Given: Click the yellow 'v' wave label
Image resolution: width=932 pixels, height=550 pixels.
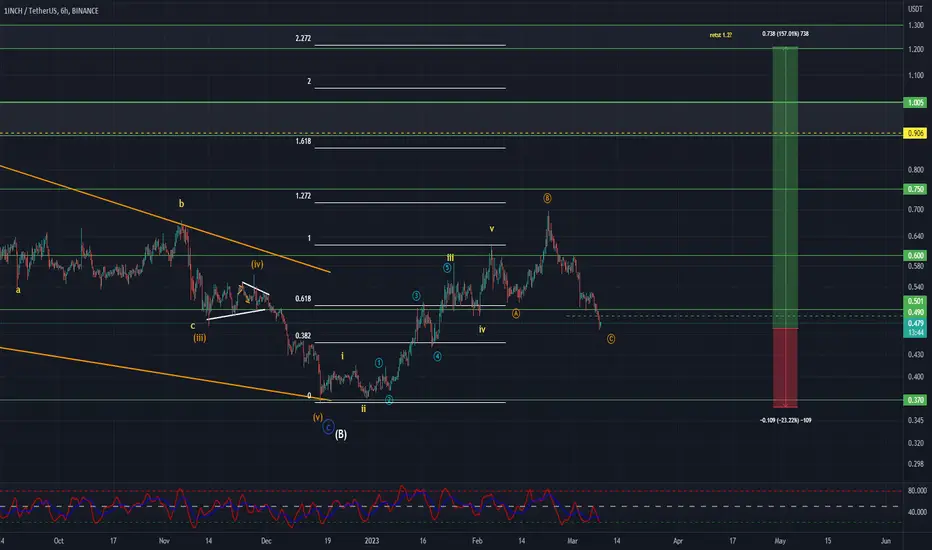Looking at the screenshot, I should (492, 228).
